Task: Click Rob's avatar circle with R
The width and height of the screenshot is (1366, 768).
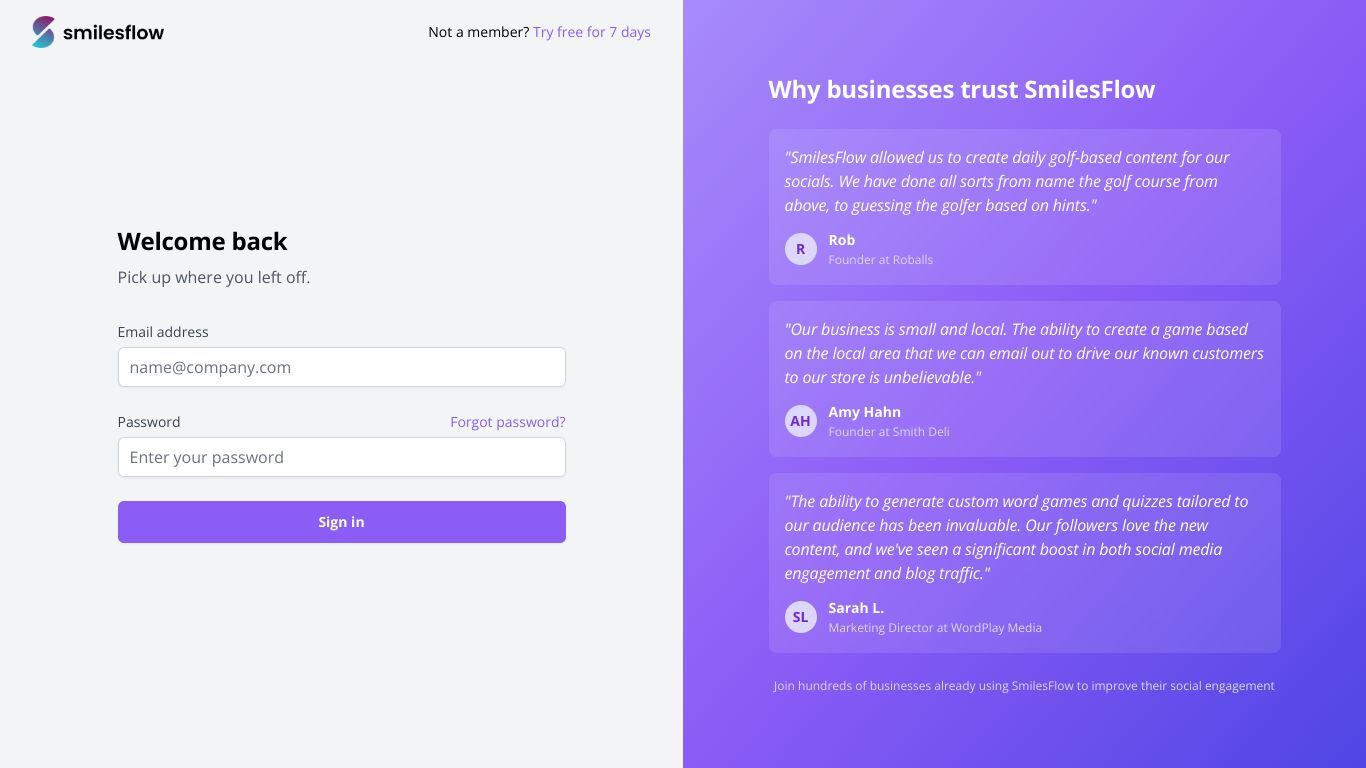Action: [800, 249]
